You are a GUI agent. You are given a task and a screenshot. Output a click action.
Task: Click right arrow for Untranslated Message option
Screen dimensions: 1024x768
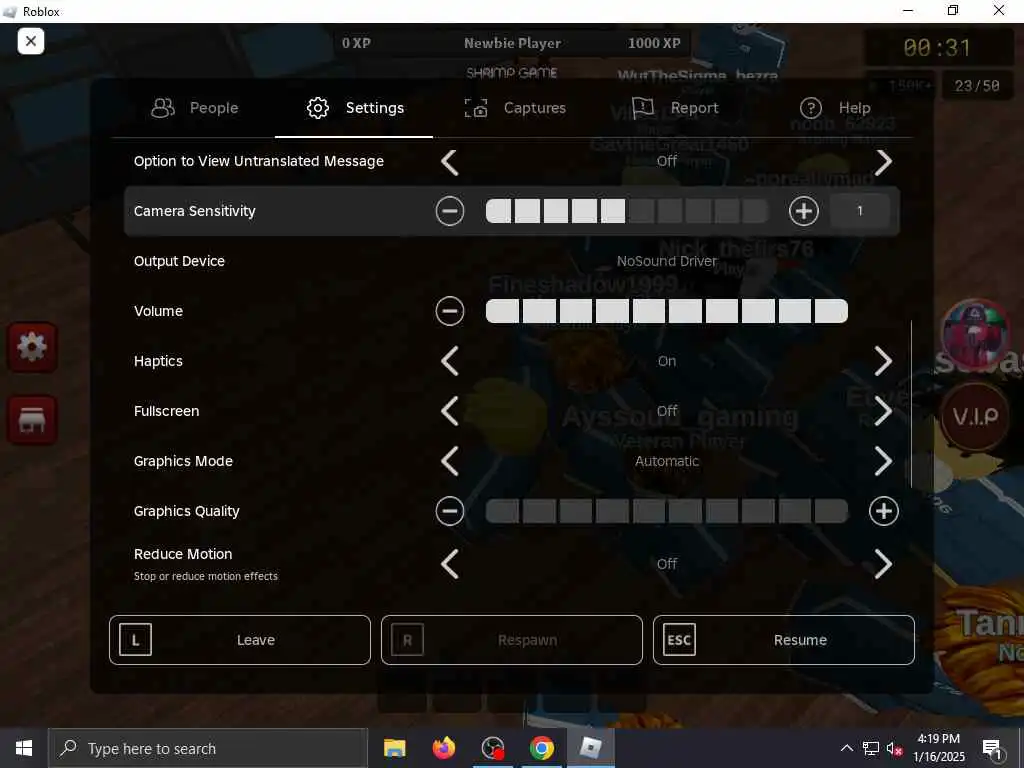(x=883, y=161)
